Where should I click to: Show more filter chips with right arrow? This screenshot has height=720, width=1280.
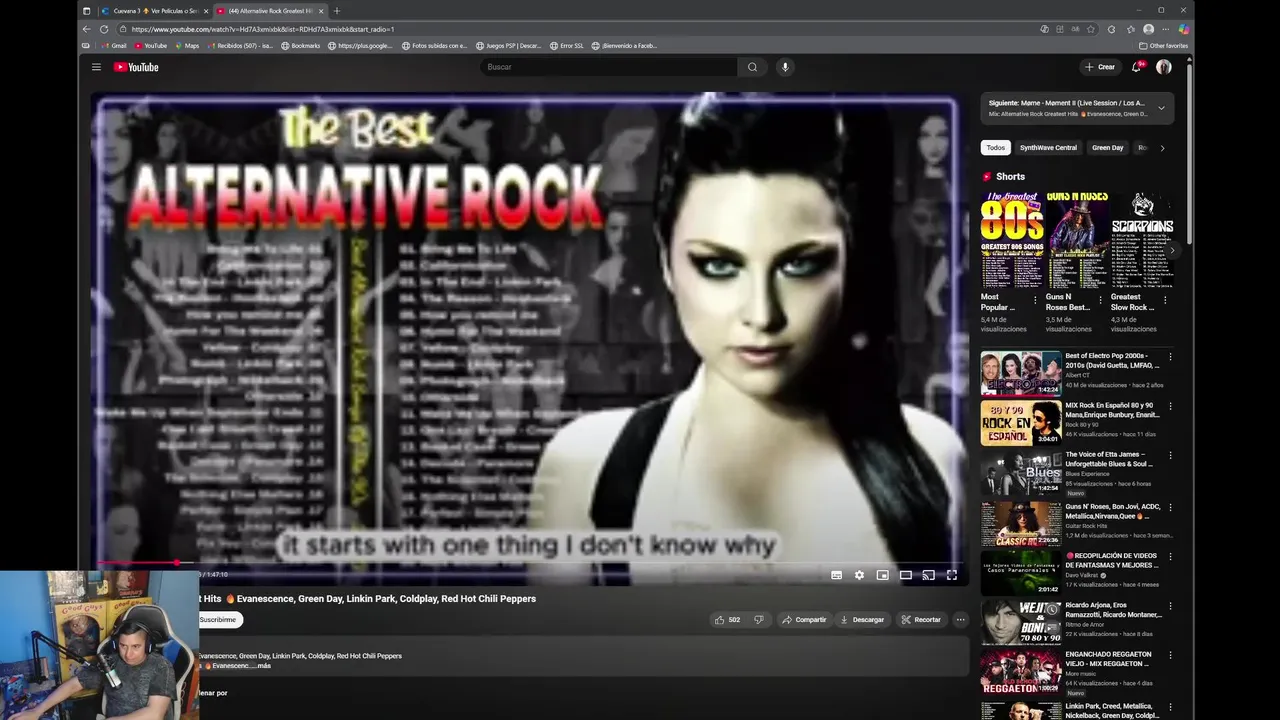click(x=1162, y=148)
